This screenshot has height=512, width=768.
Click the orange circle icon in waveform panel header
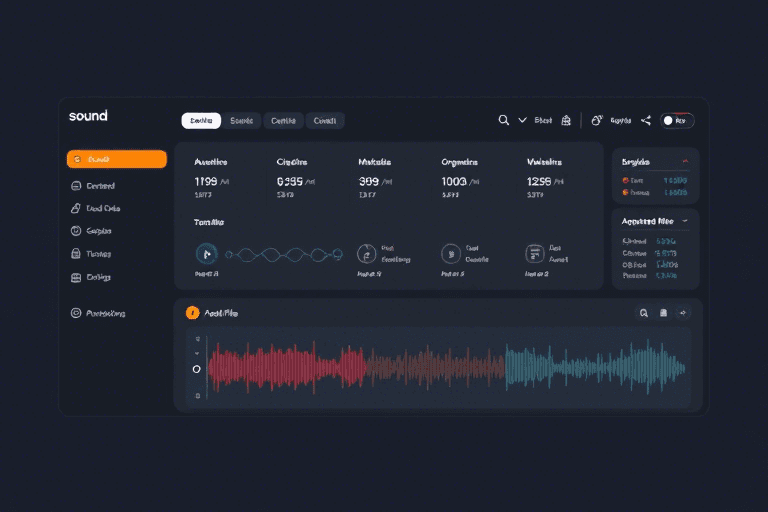tap(193, 313)
